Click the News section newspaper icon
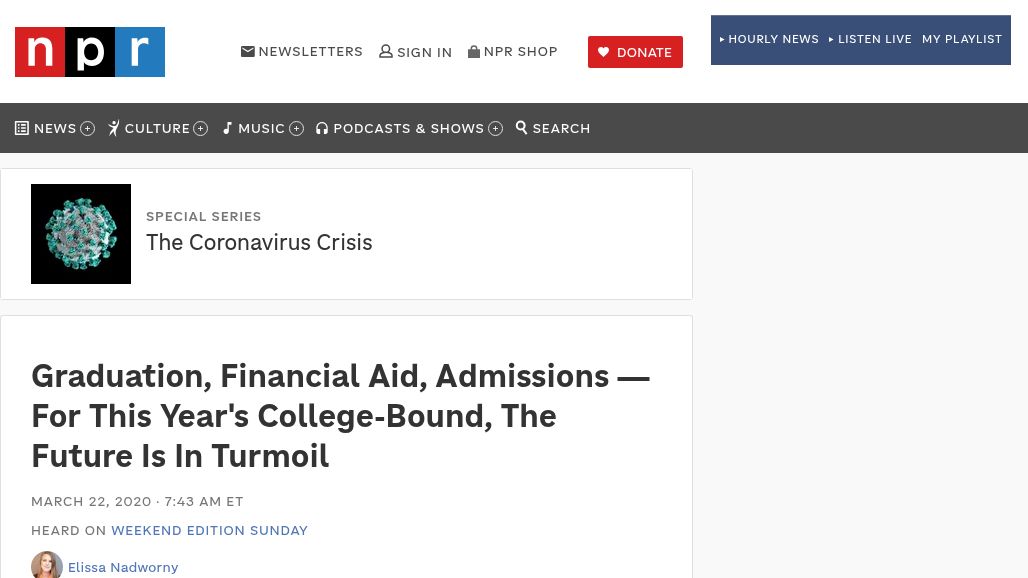The image size is (1028, 578). (x=22, y=128)
